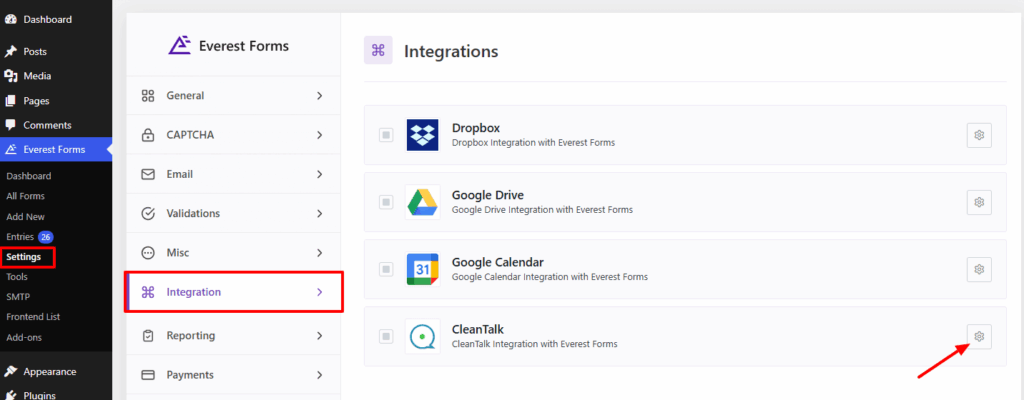The width and height of the screenshot is (1024, 400).
Task: Expand the Integration settings chevron
Action: click(x=319, y=292)
